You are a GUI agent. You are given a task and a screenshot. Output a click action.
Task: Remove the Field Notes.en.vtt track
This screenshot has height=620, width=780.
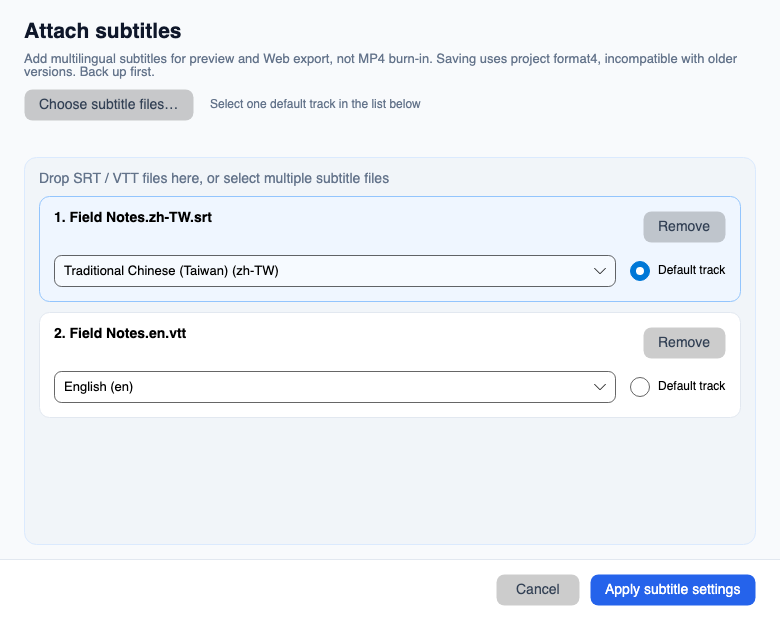coord(684,343)
